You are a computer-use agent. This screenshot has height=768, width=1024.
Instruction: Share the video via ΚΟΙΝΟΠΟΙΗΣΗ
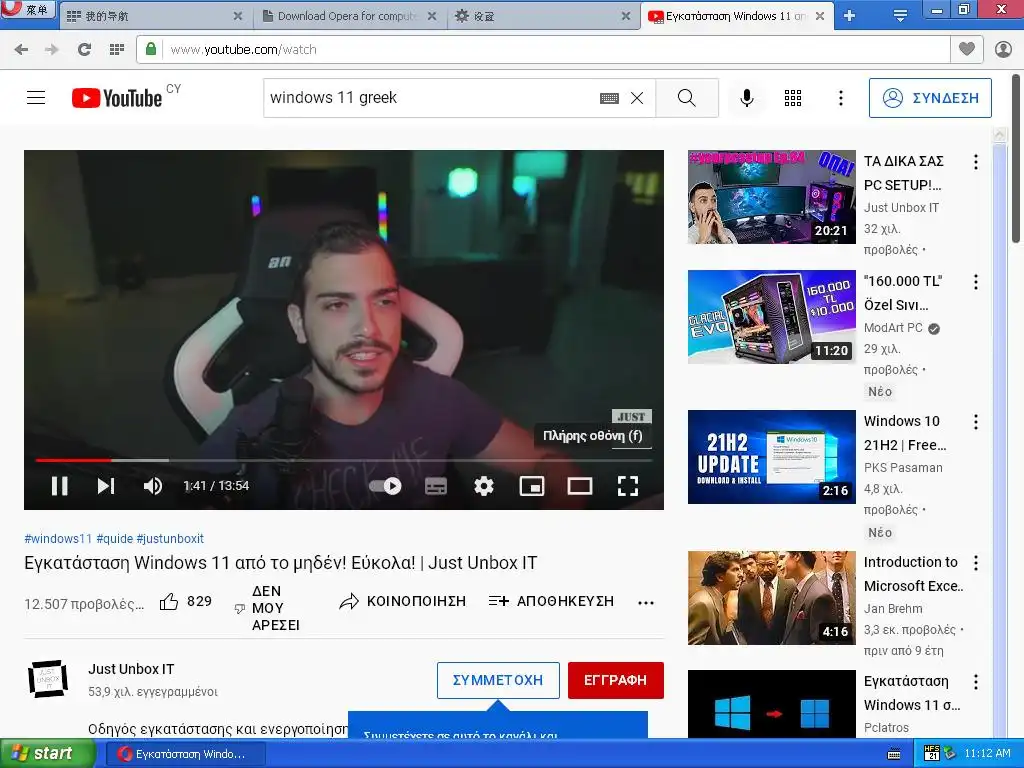point(403,601)
